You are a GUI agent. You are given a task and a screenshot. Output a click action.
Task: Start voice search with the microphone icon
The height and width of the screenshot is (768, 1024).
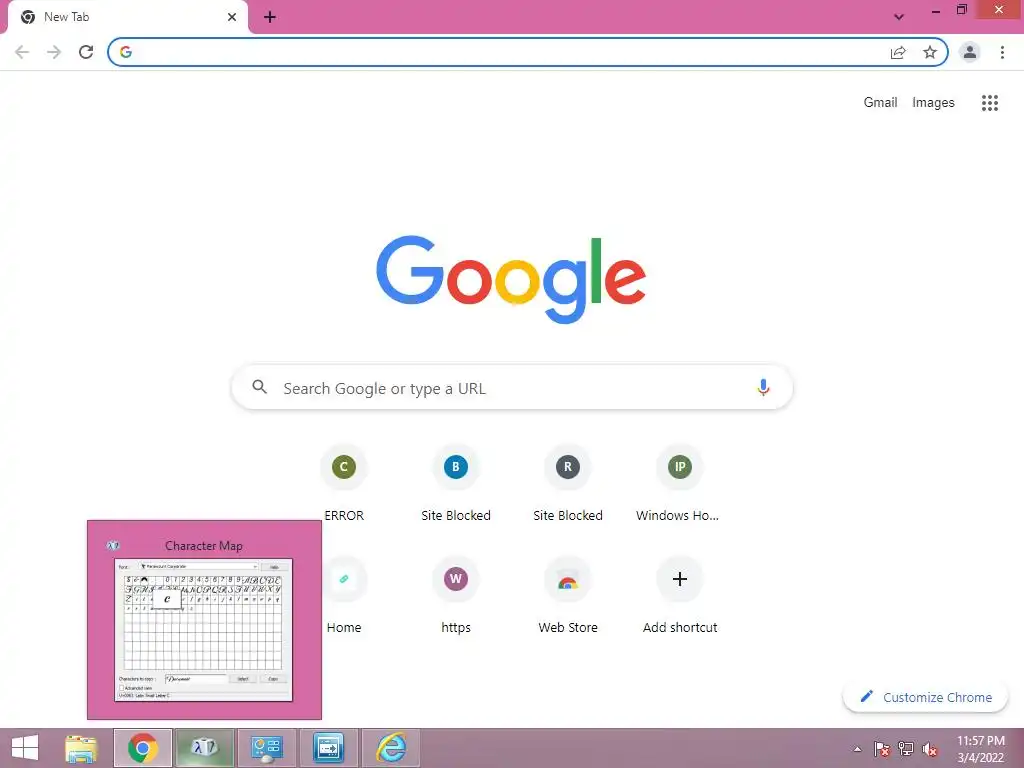click(763, 387)
